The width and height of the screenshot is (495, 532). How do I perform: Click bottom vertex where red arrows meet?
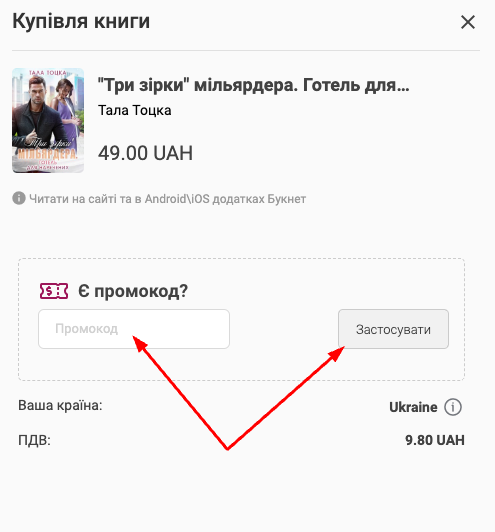tap(227, 448)
